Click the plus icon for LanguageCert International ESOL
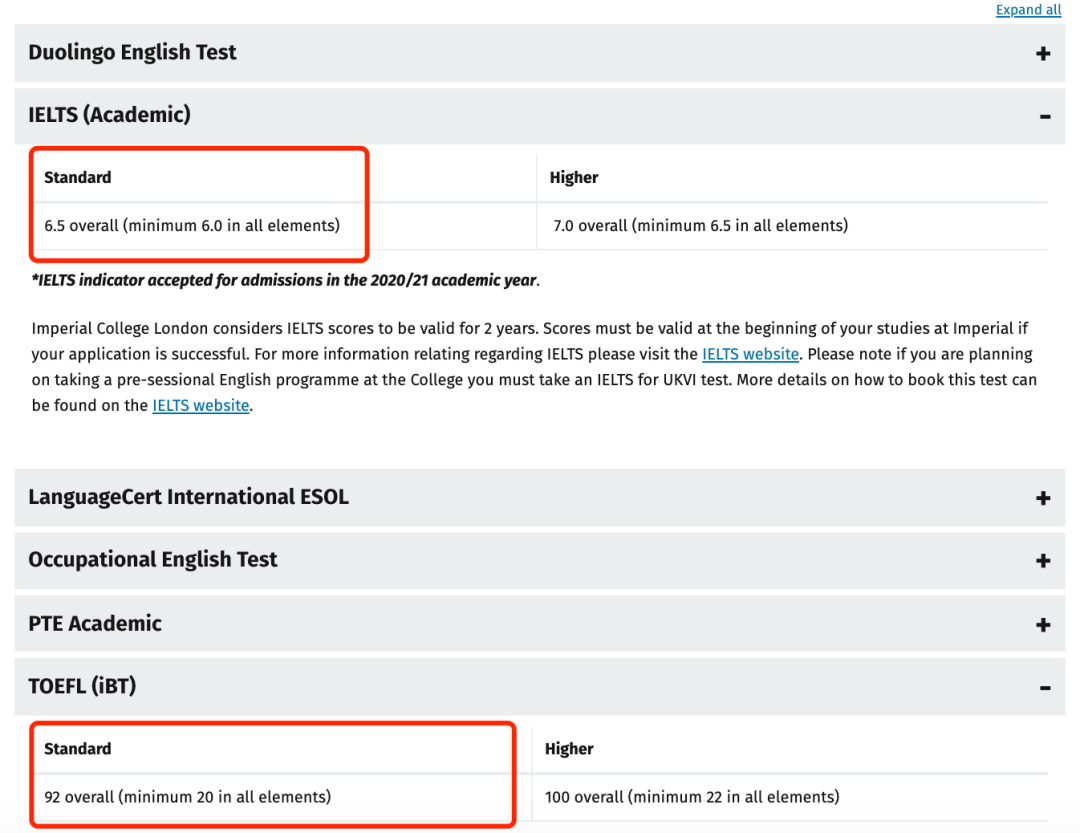This screenshot has width=1080, height=833. point(1043,498)
